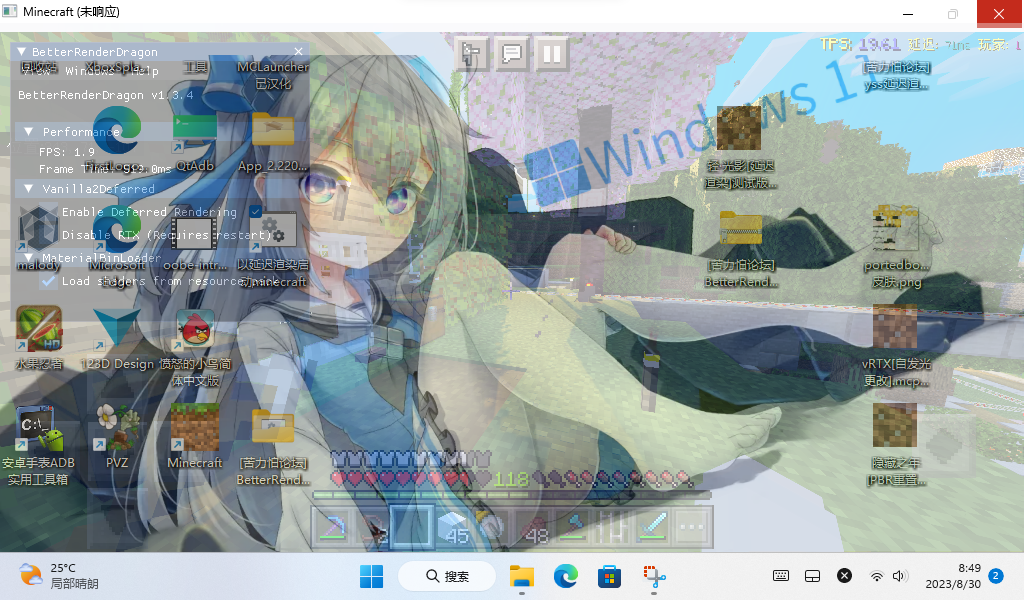Open the vRTX[自发光更改] mcpack file
The width and height of the screenshot is (1024, 600).
(x=895, y=347)
